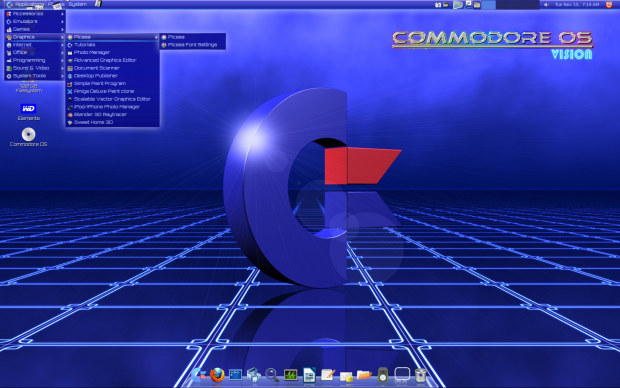Open the system monitor icon in the dock

point(291,375)
